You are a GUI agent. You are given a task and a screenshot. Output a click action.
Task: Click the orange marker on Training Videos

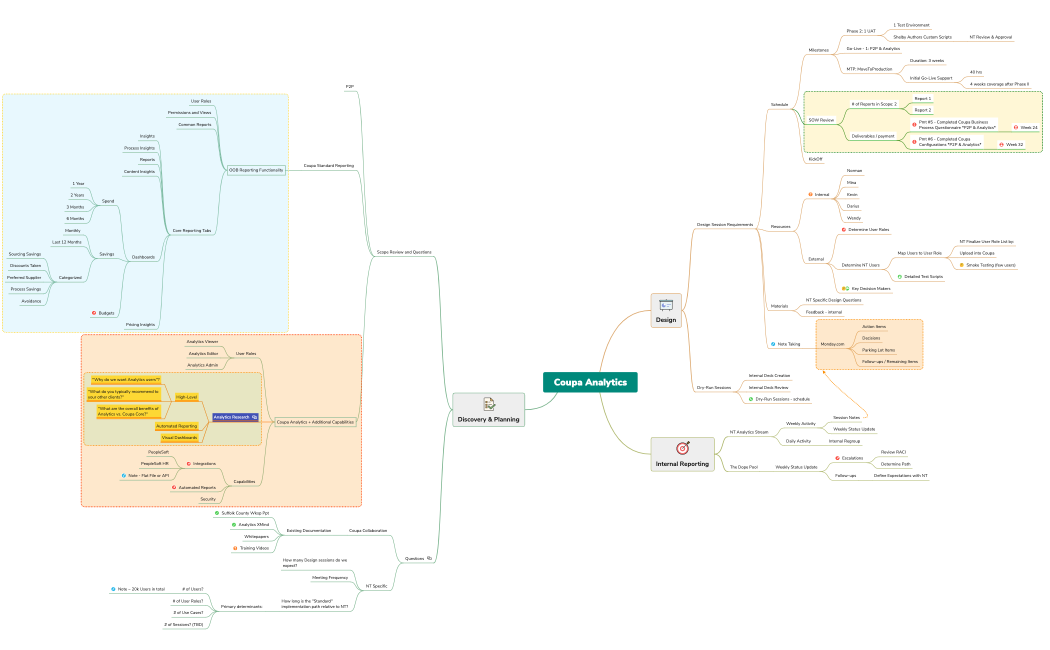235,548
